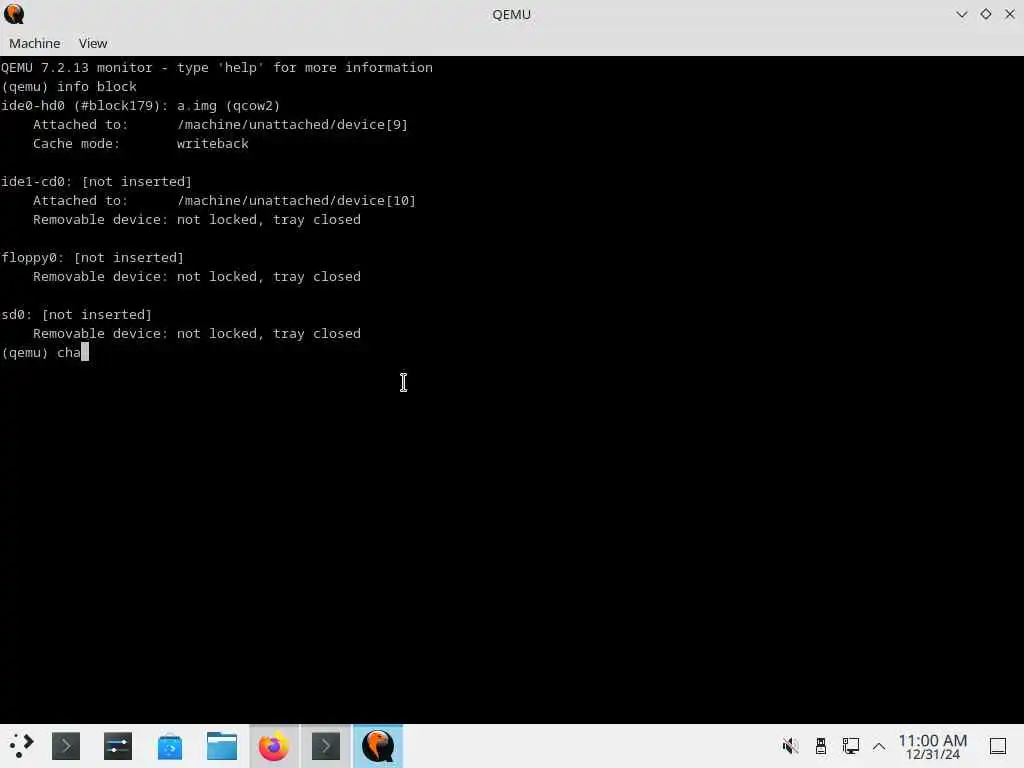1024x768 pixels.
Task: Select the QEMU task in taskbar
Action: point(378,746)
